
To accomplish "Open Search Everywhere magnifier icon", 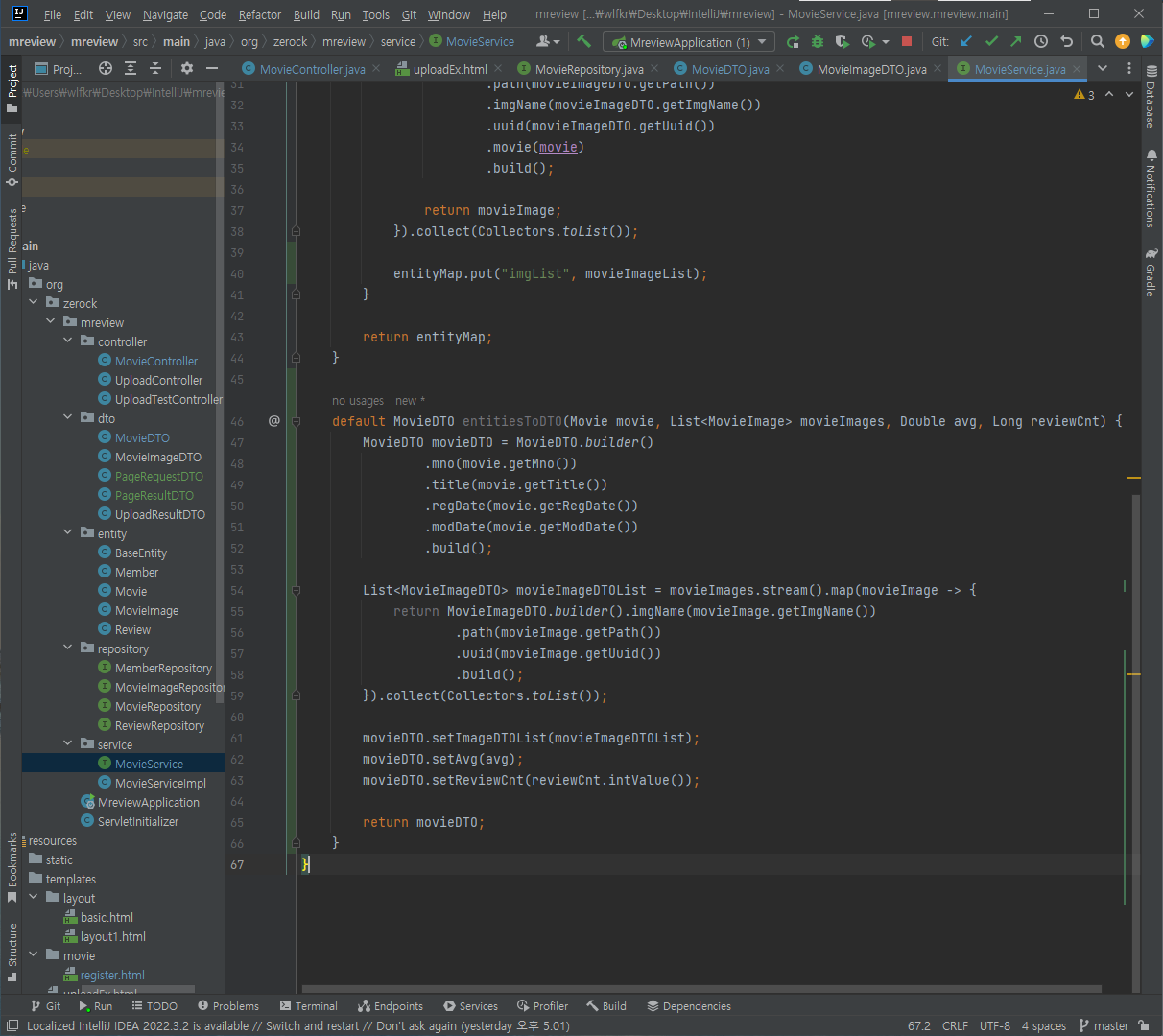I will [1098, 41].
